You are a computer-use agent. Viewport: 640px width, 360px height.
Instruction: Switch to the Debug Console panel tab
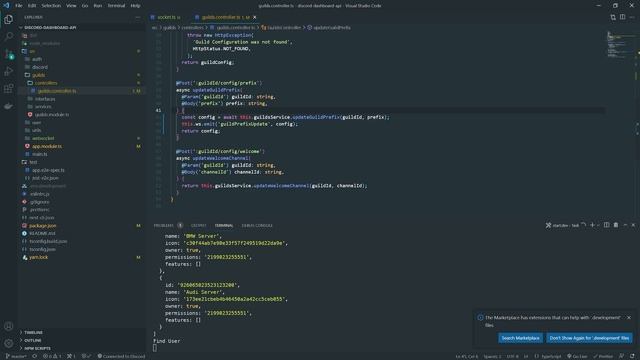click(x=257, y=225)
